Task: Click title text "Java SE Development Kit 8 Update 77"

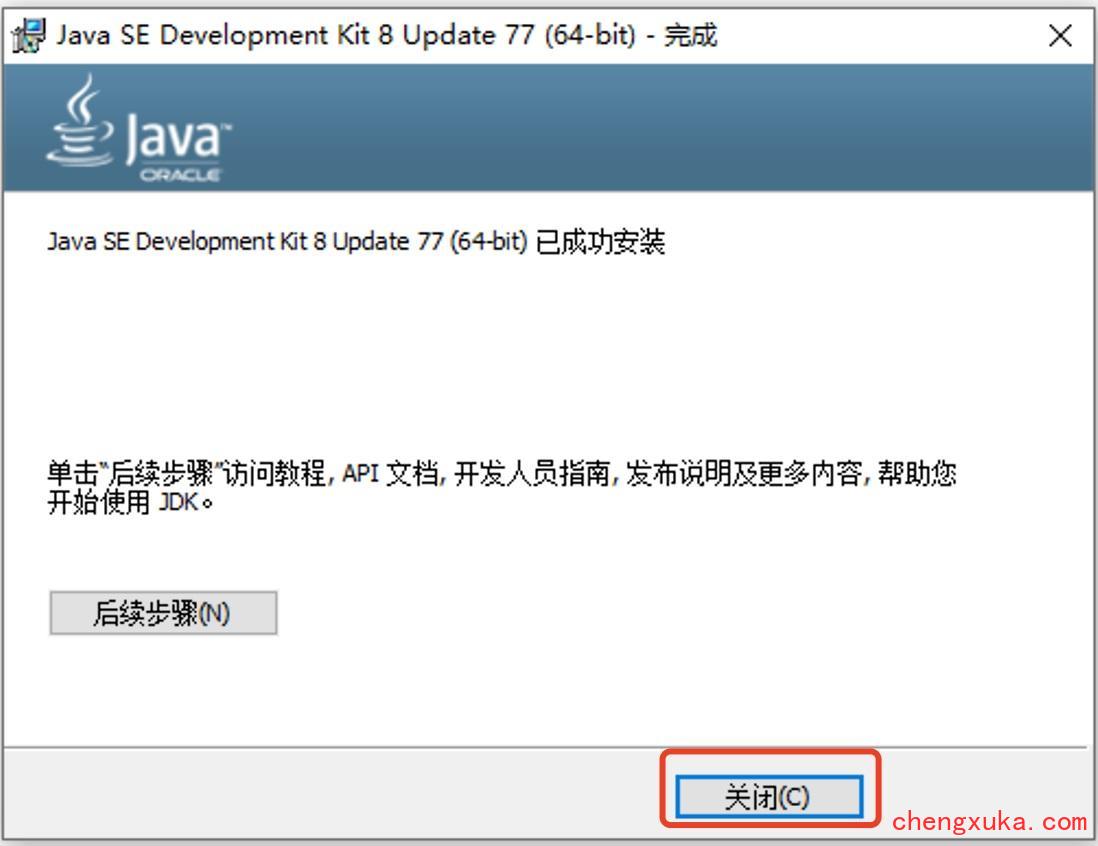Action: 296,35
